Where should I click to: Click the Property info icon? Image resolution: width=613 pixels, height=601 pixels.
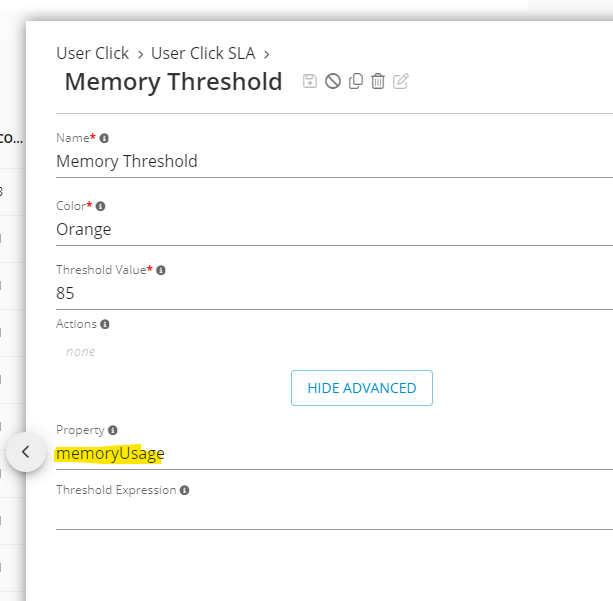tap(113, 430)
